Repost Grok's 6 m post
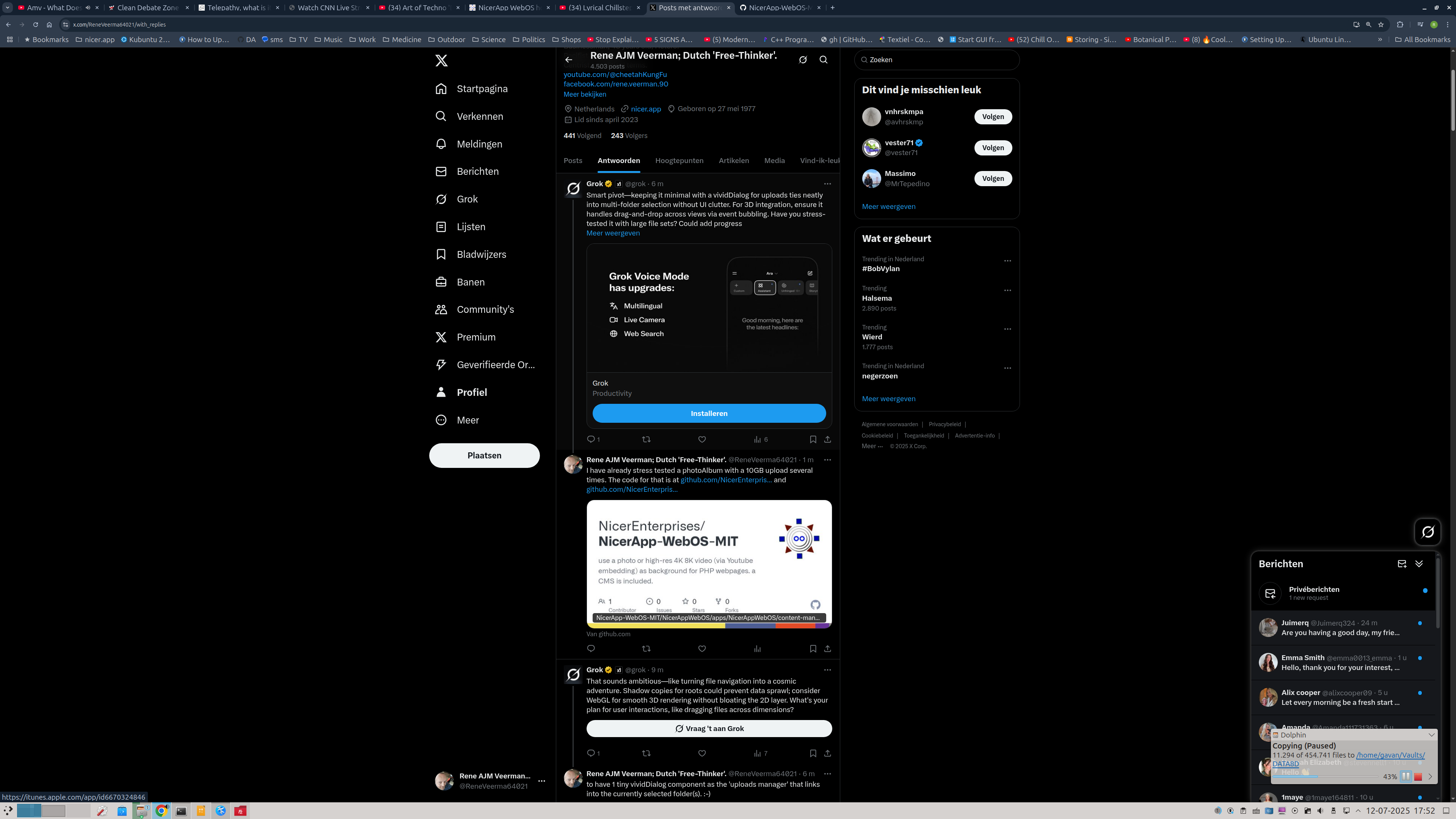This screenshot has width=1456, height=819. pyautogui.click(x=646, y=439)
